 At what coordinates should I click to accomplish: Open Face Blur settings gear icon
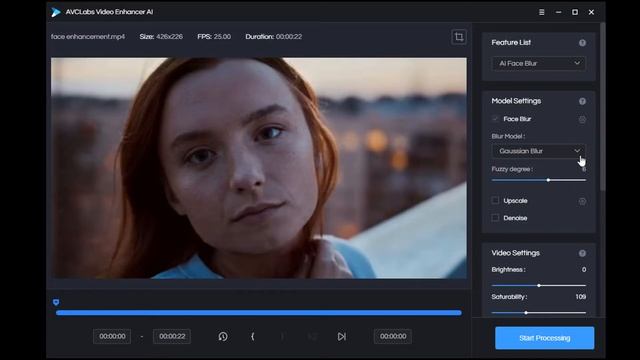pyautogui.click(x=582, y=119)
